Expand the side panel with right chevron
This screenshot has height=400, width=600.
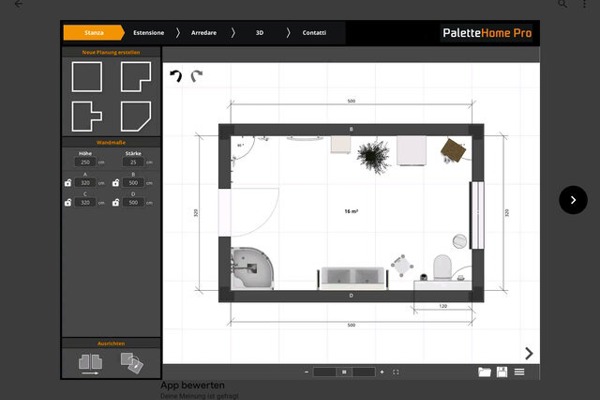(529, 353)
